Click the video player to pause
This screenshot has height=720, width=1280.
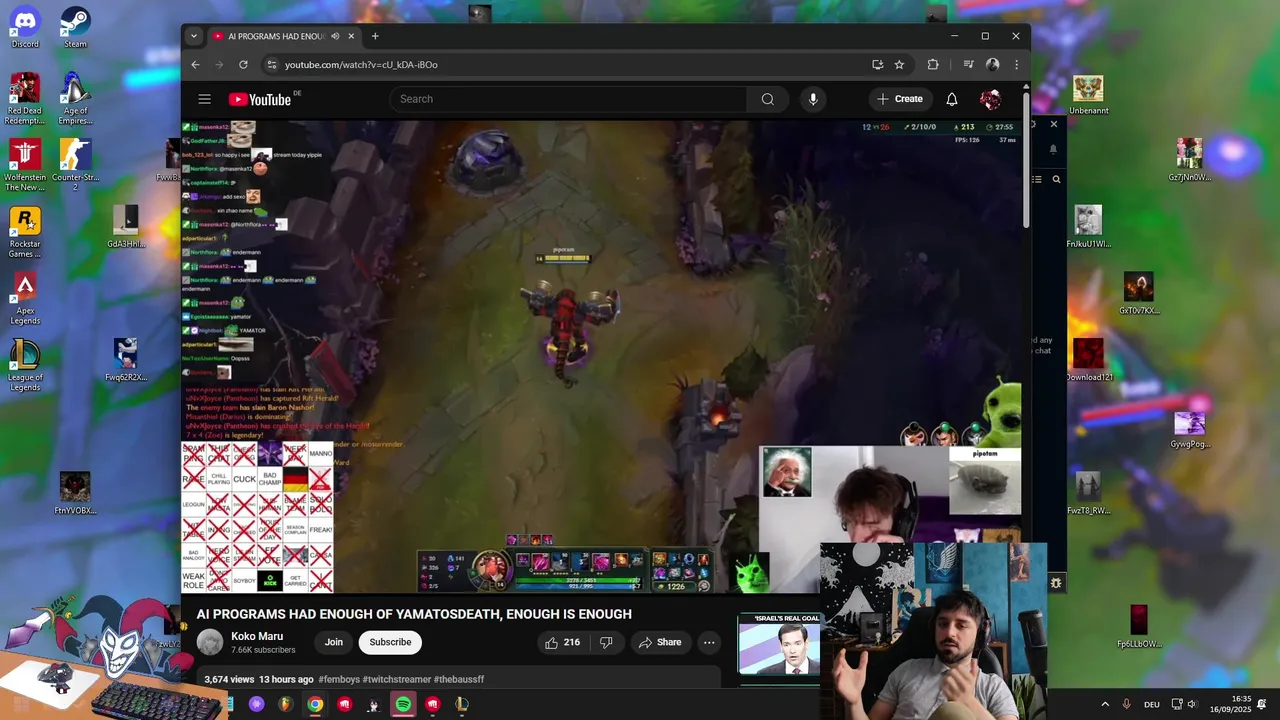tap(600, 357)
